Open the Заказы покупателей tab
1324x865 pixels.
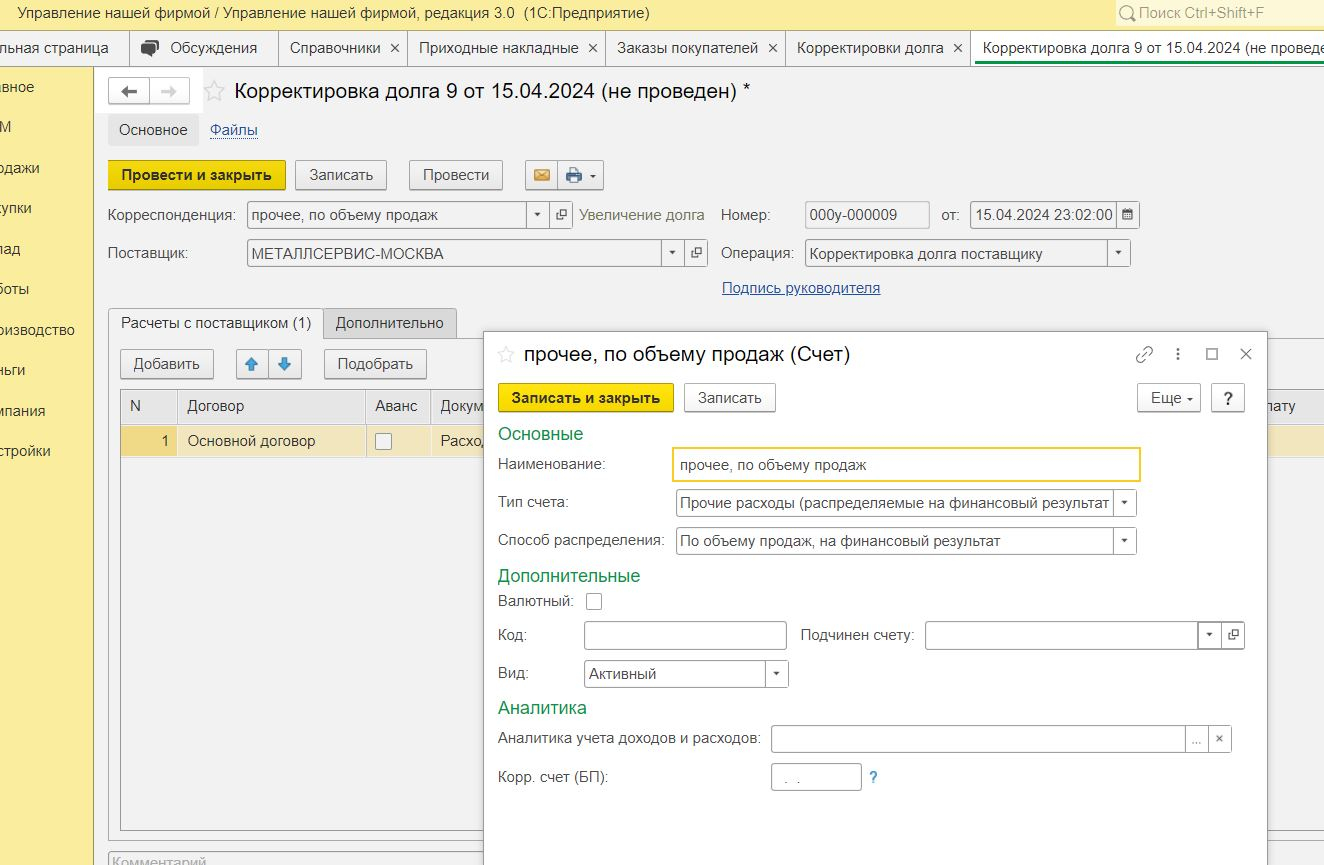(687, 47)
